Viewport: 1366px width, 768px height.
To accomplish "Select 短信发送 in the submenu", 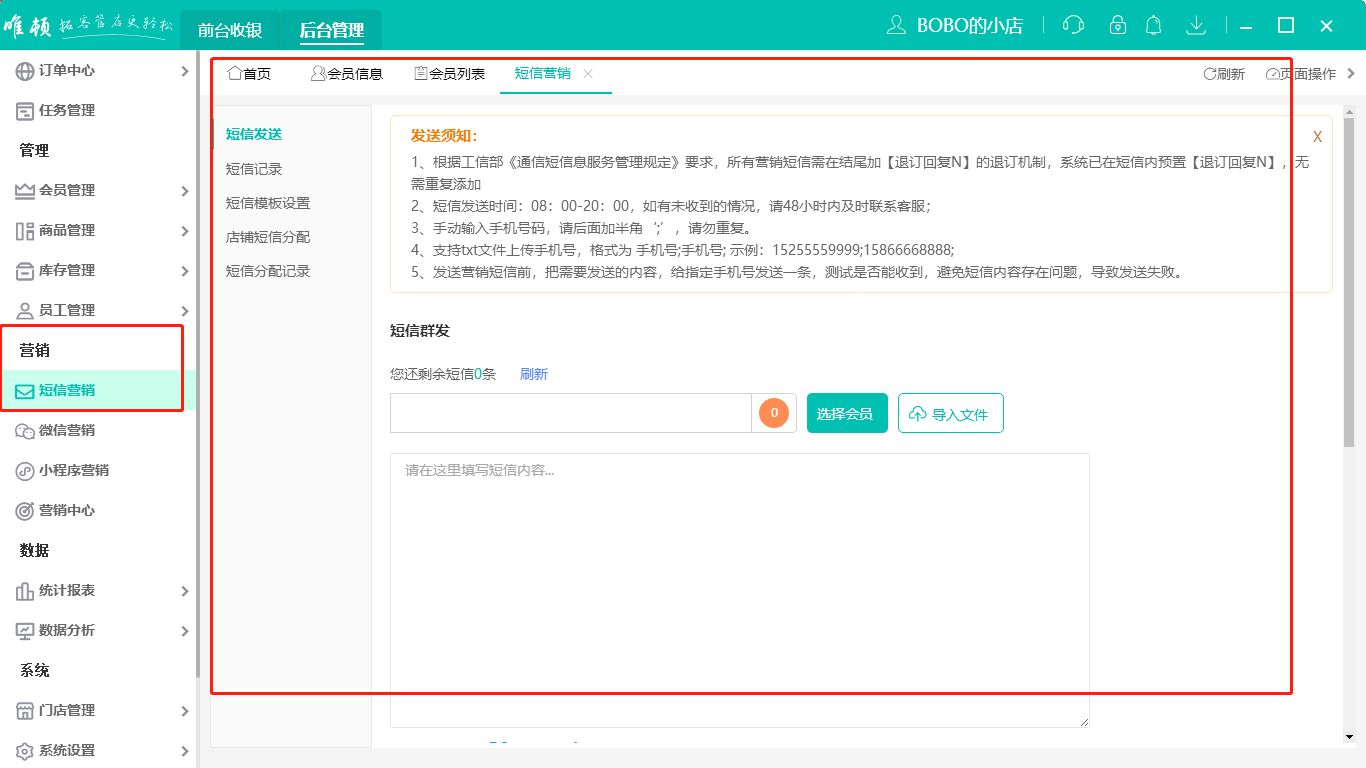I will pyautogui.click(x=254, y=134).
